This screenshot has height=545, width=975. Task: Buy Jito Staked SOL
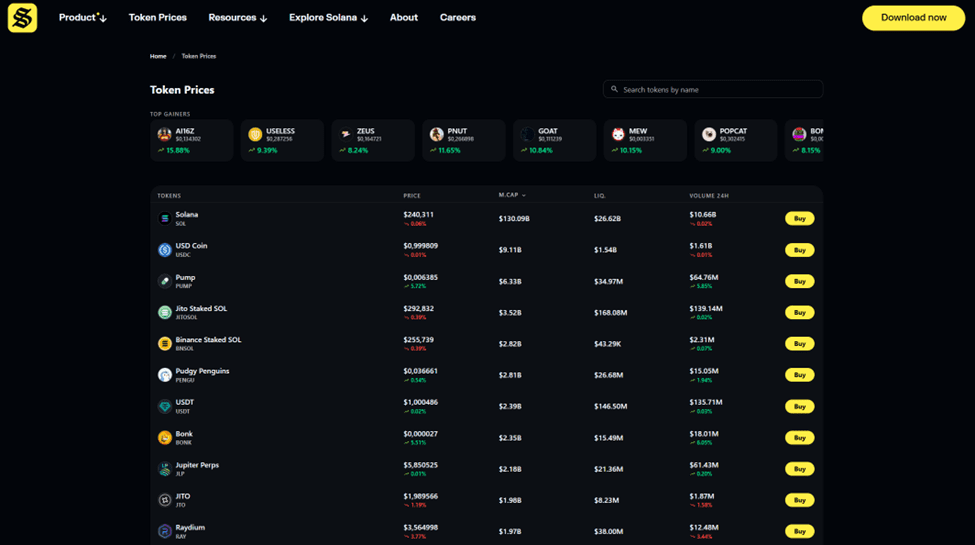pos(800,312)
